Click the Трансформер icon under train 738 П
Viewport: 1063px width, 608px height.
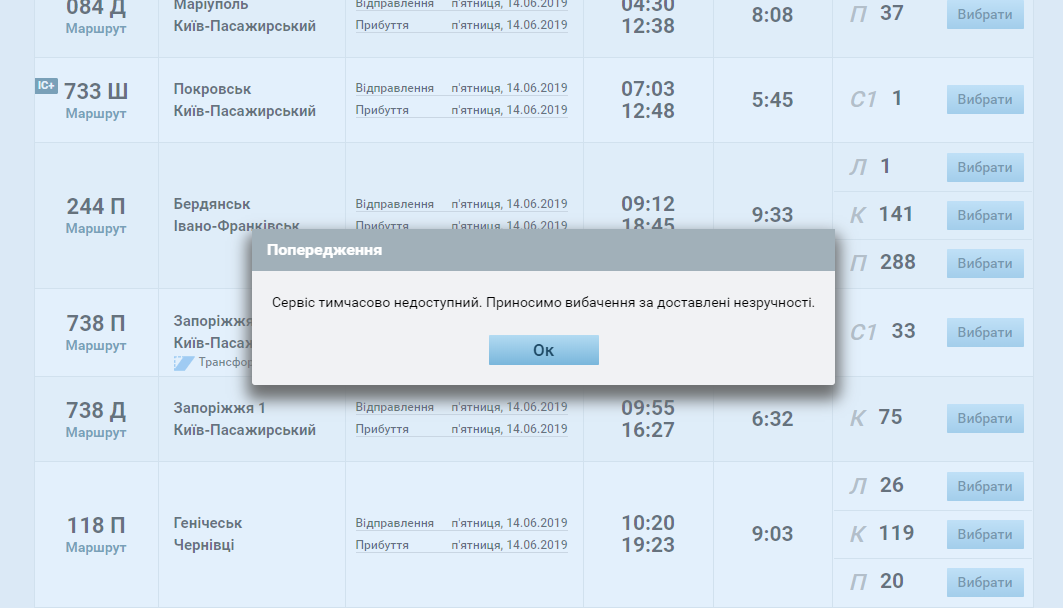tap(184, 363)
